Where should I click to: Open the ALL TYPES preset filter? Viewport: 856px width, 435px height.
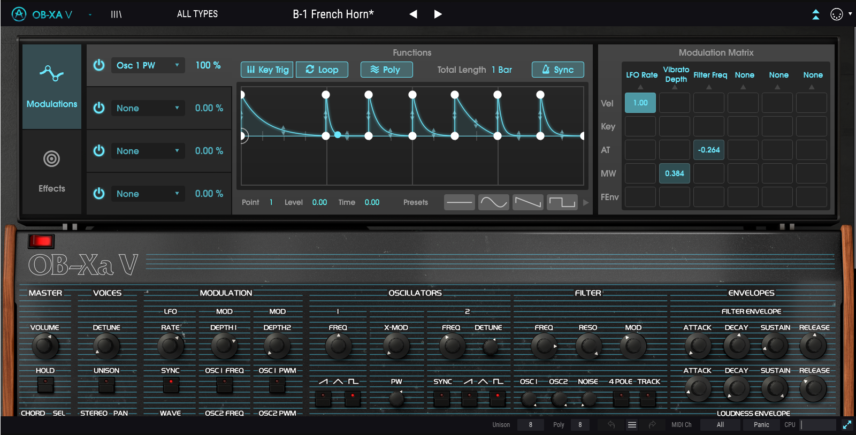click(197, 14)
